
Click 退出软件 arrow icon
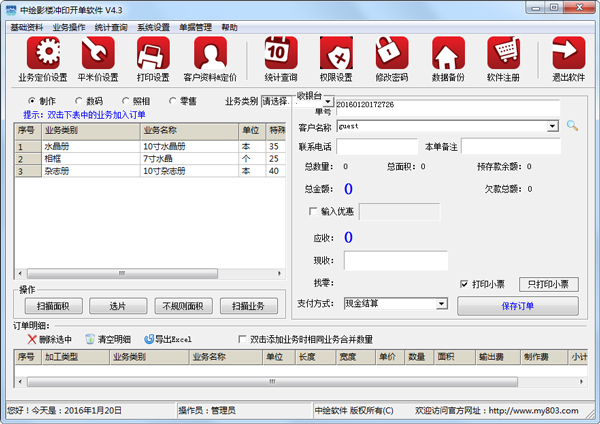pos(569,53)
